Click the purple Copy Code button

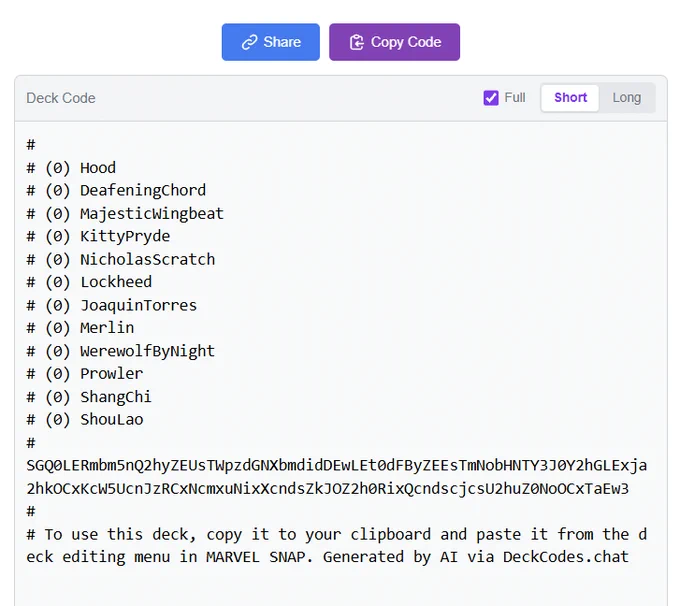click(394, 42)
